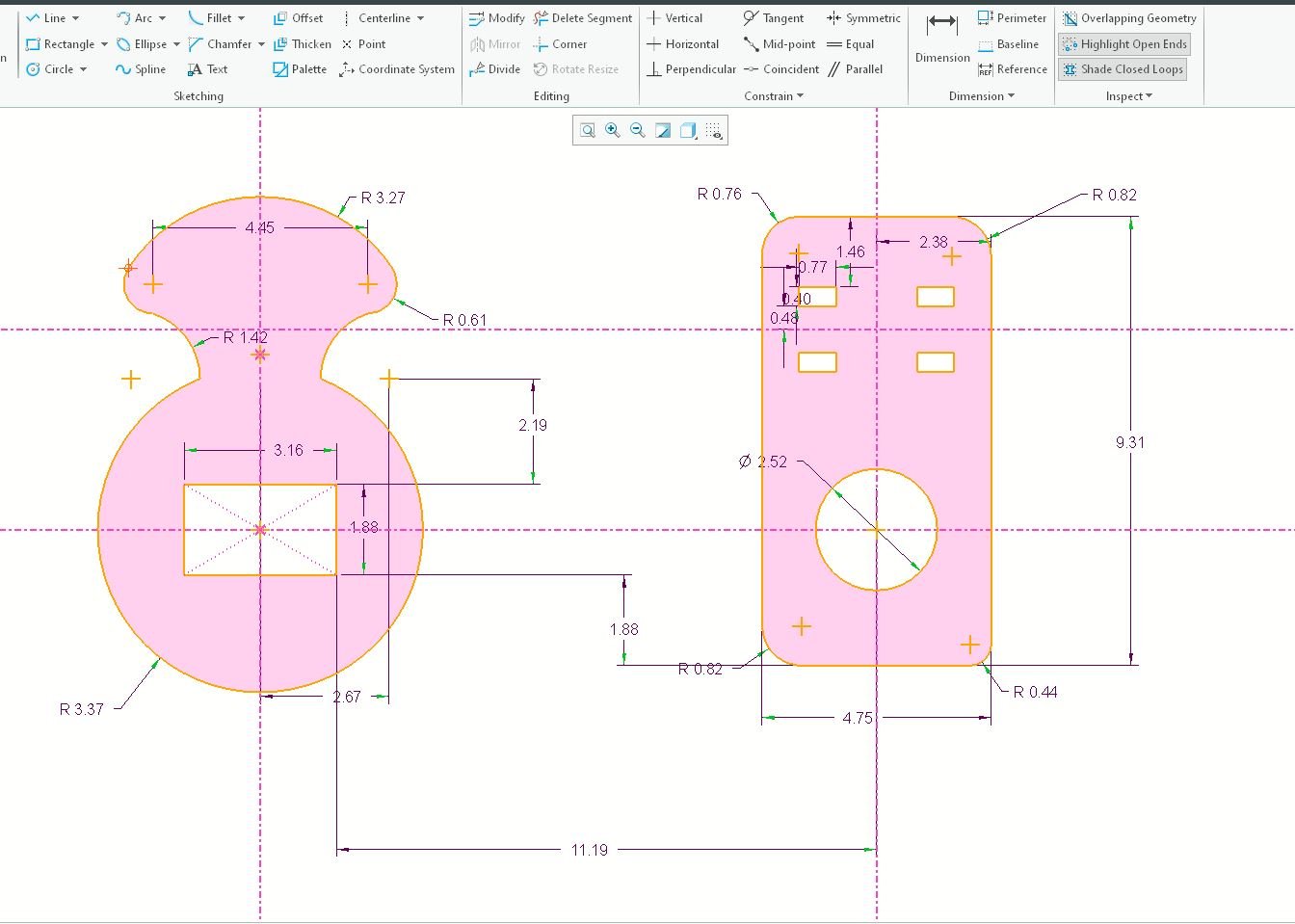Open the Constrain group menu
Screen dimensions: 1295x924
point(773,95)
